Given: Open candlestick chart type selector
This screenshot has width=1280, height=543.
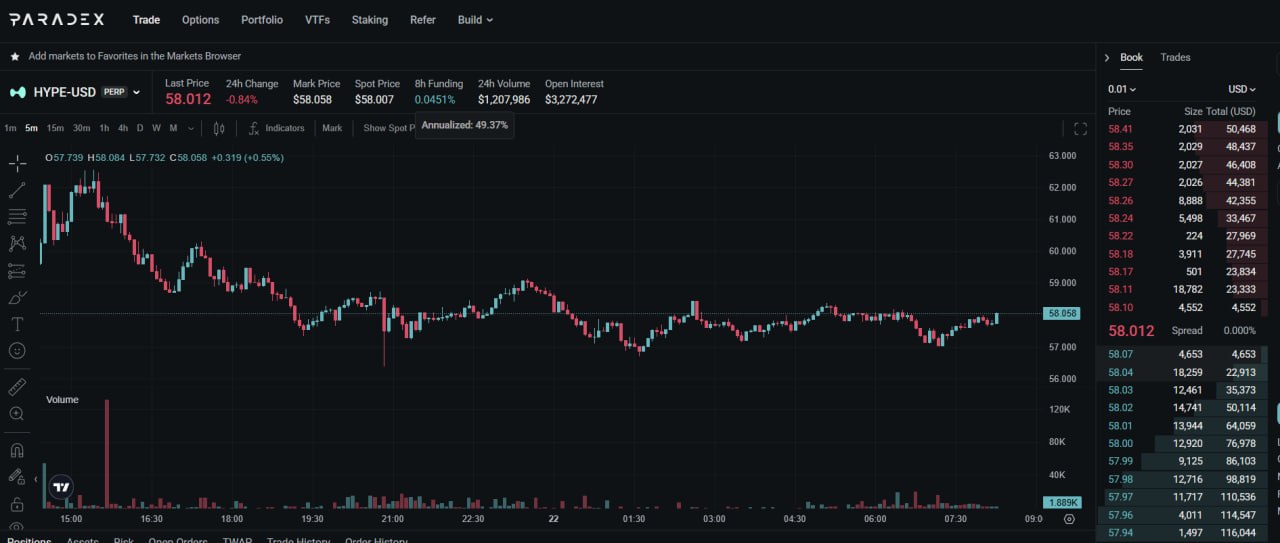Looking at the screenshot, I should pos(219,128).
